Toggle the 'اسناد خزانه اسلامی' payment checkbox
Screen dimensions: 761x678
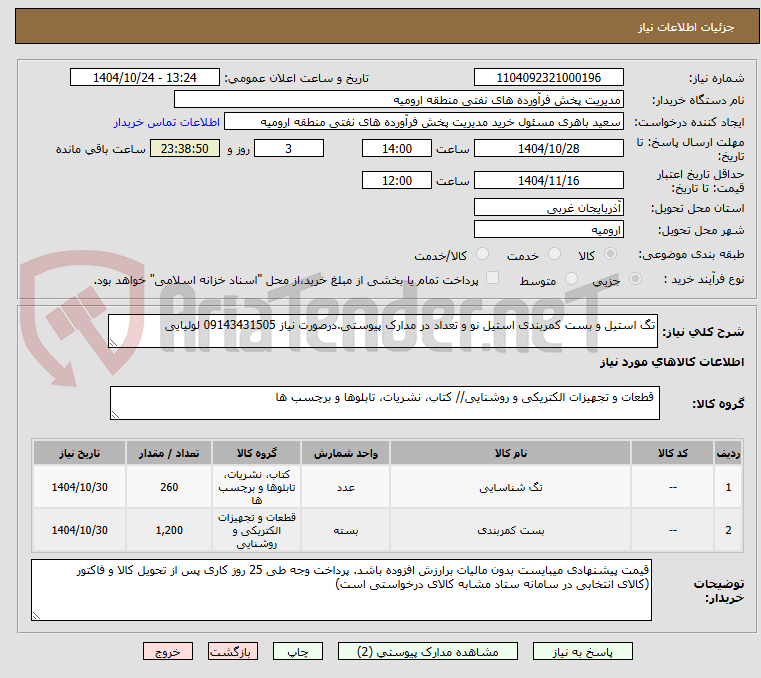click(491, 279)
